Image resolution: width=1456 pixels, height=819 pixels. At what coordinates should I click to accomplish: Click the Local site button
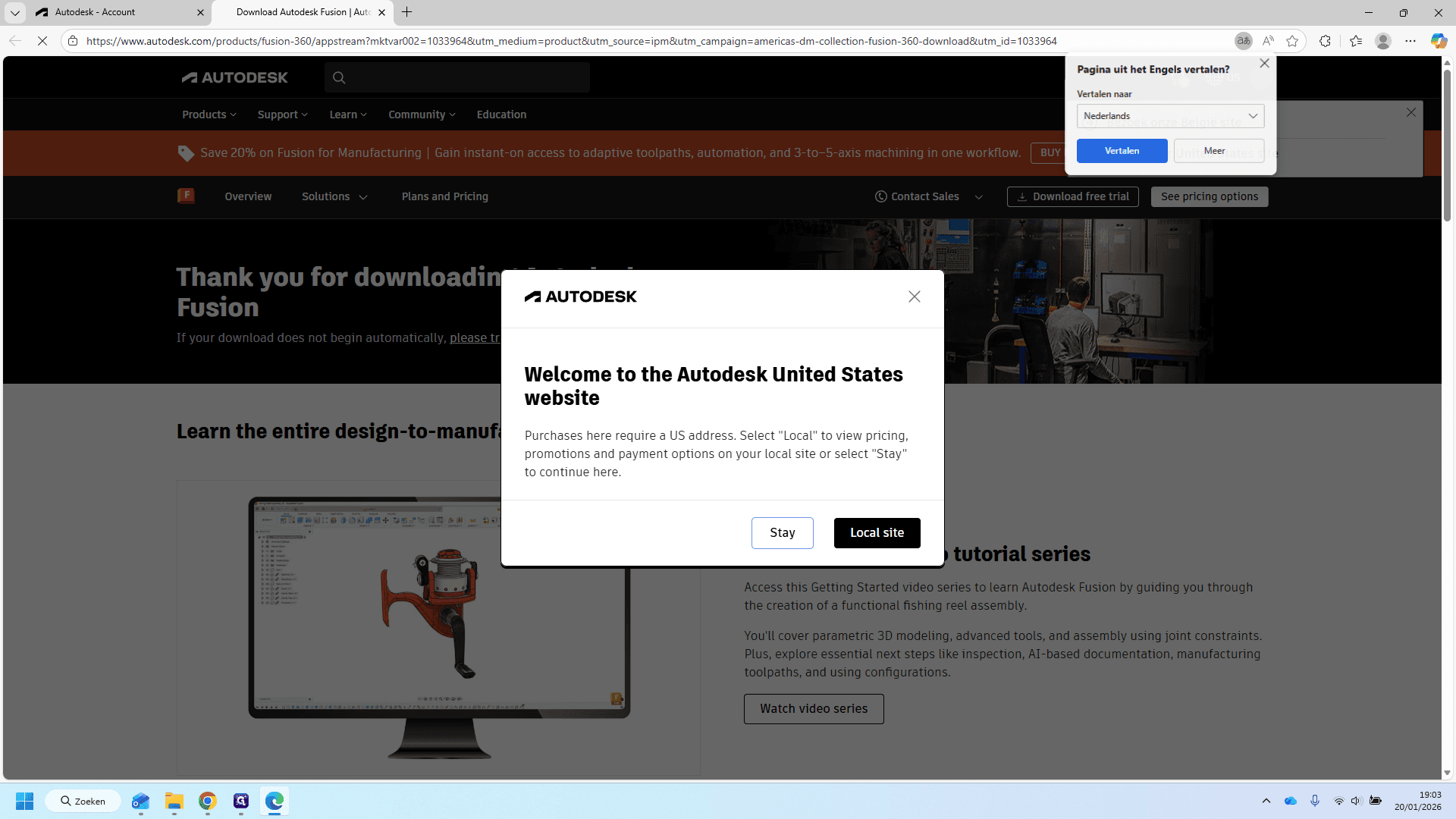click(877, 533)
